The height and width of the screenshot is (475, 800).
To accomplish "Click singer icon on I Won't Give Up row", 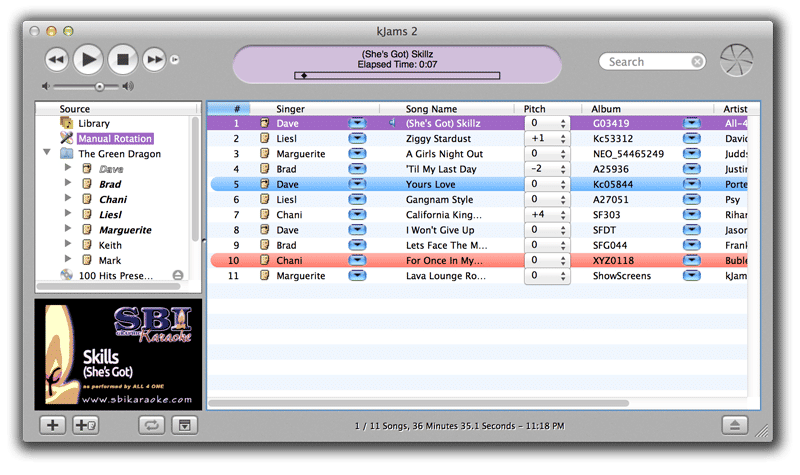I will [264, 230].
